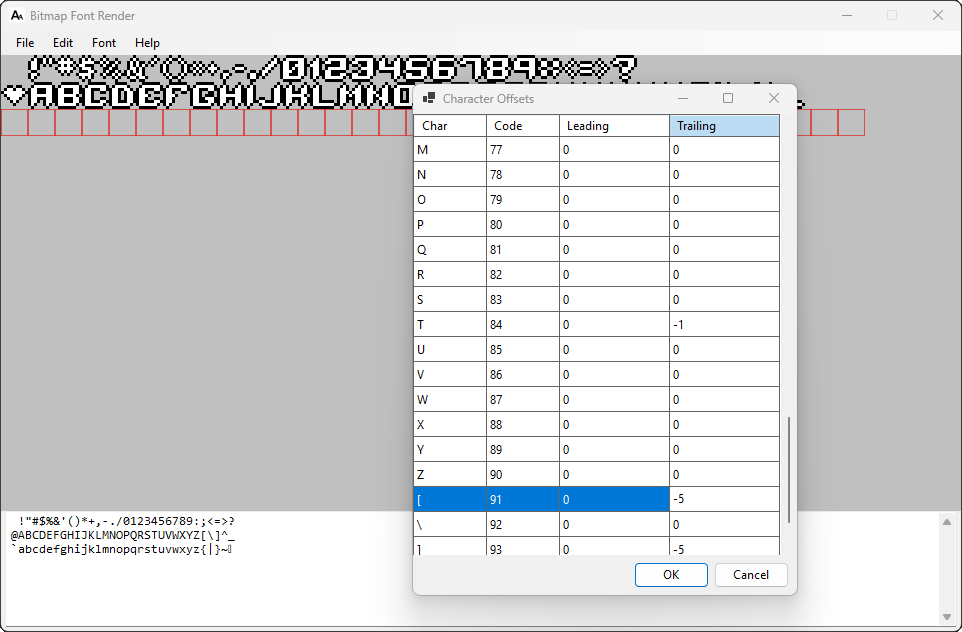Select the row for character V
Viewport: 962px width, 632px height.
(597, 375)
